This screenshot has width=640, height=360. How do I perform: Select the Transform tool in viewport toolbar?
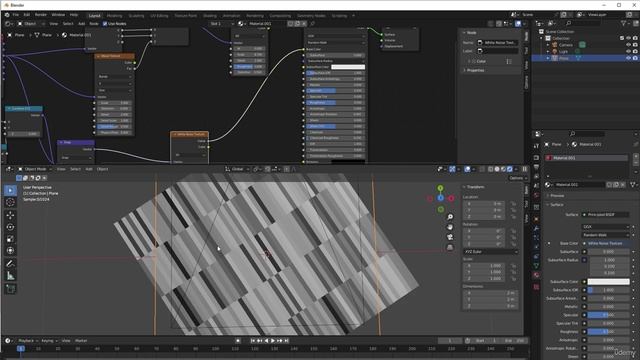10,251
